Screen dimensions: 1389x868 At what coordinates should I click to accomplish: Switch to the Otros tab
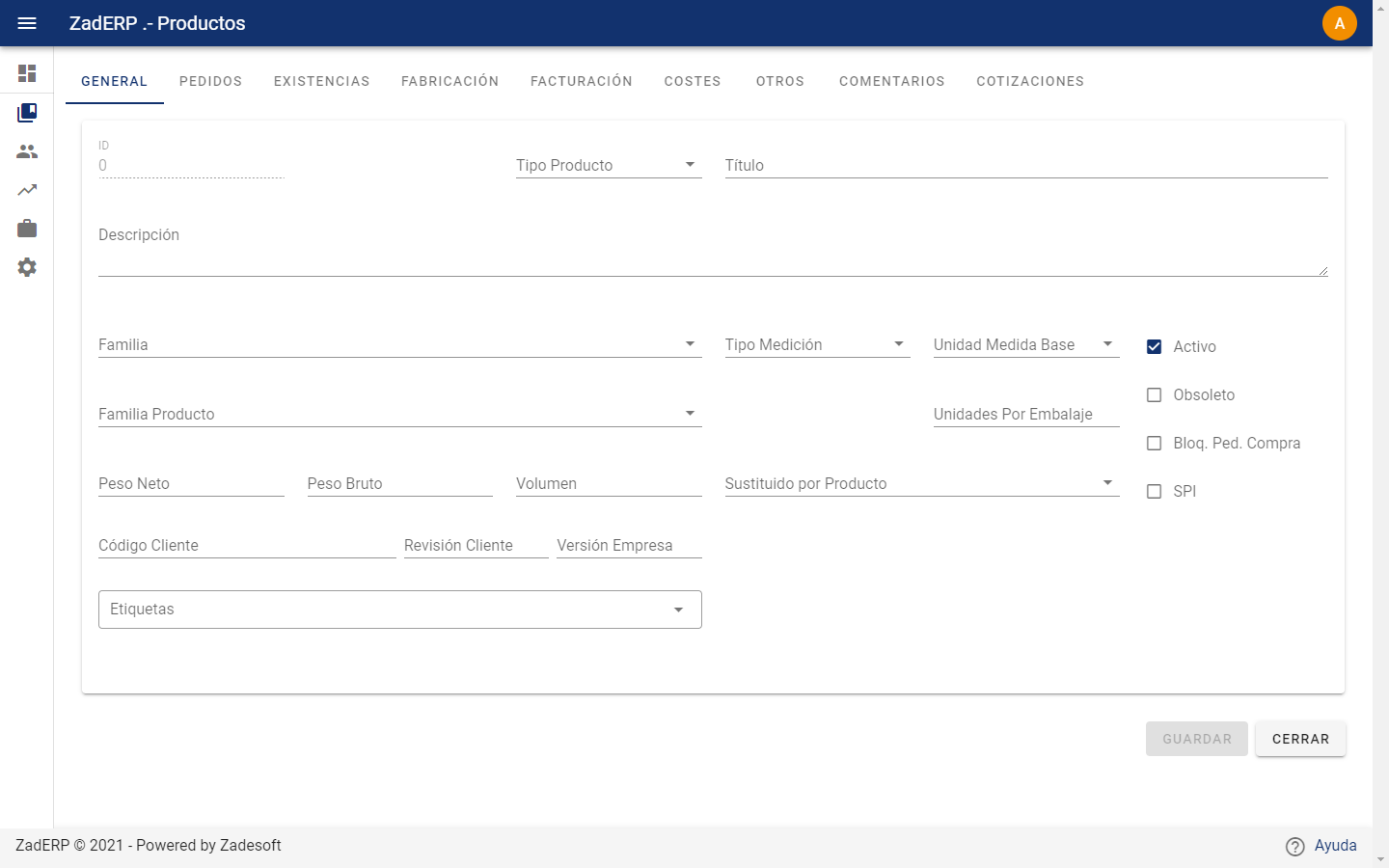pyautogui.click(x=780, y=81)
